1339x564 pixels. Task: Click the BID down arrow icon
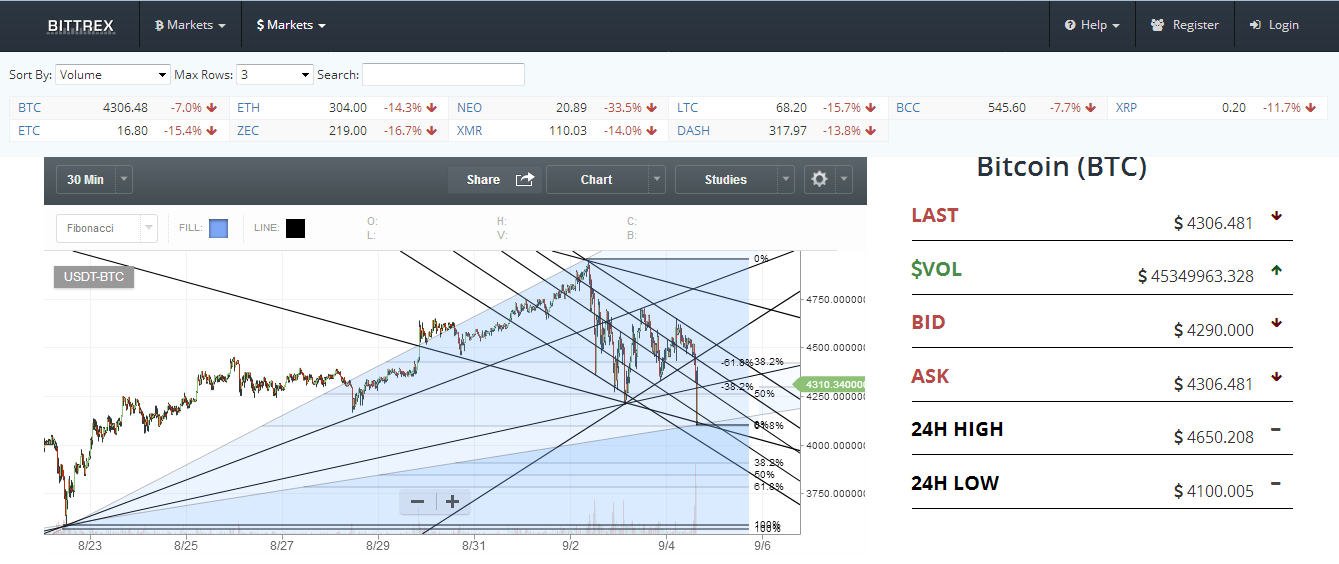coord(1276,323)
